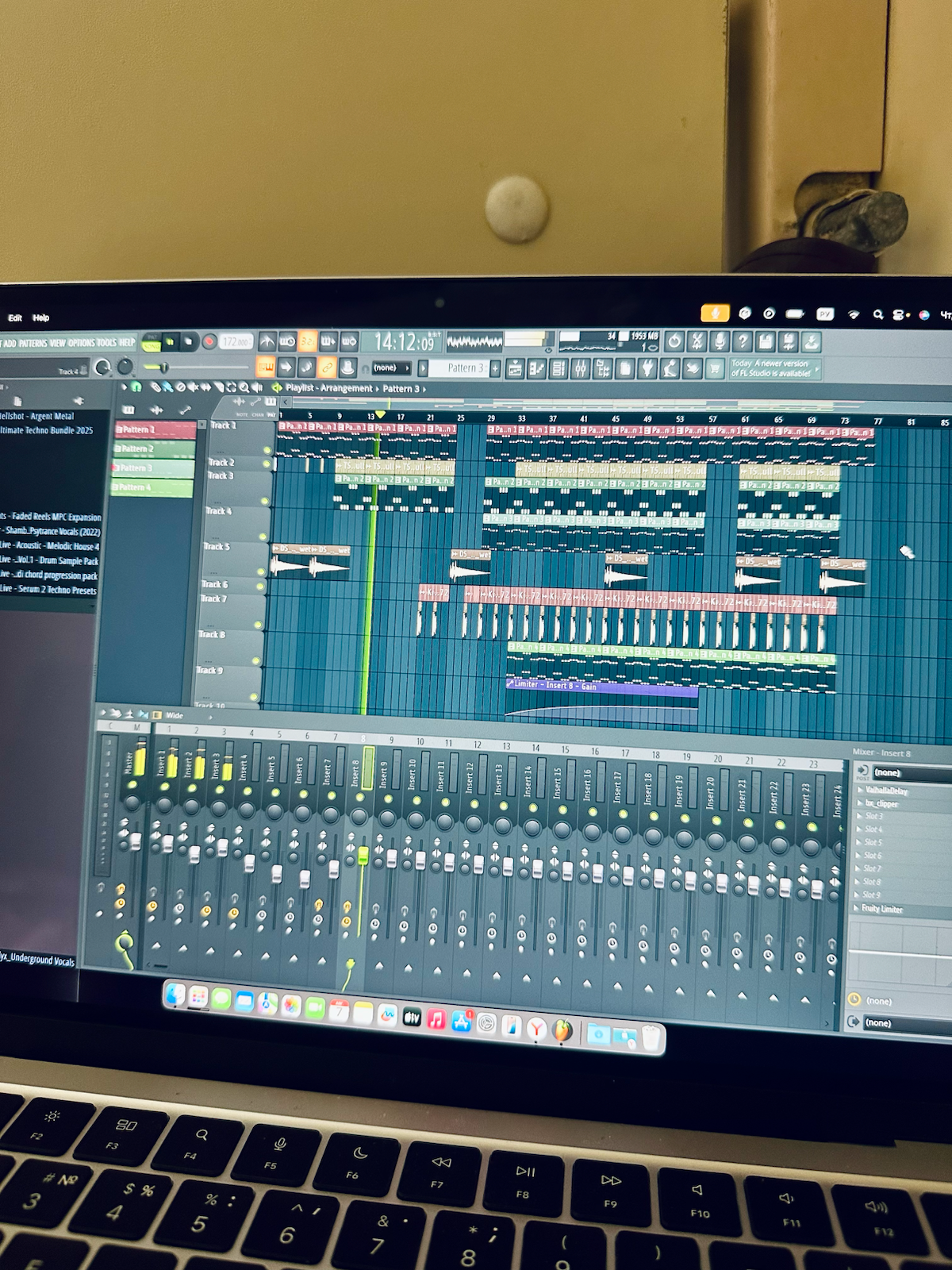
Task: Mute Track 8 using its green dot
Action: pos(256,660)
